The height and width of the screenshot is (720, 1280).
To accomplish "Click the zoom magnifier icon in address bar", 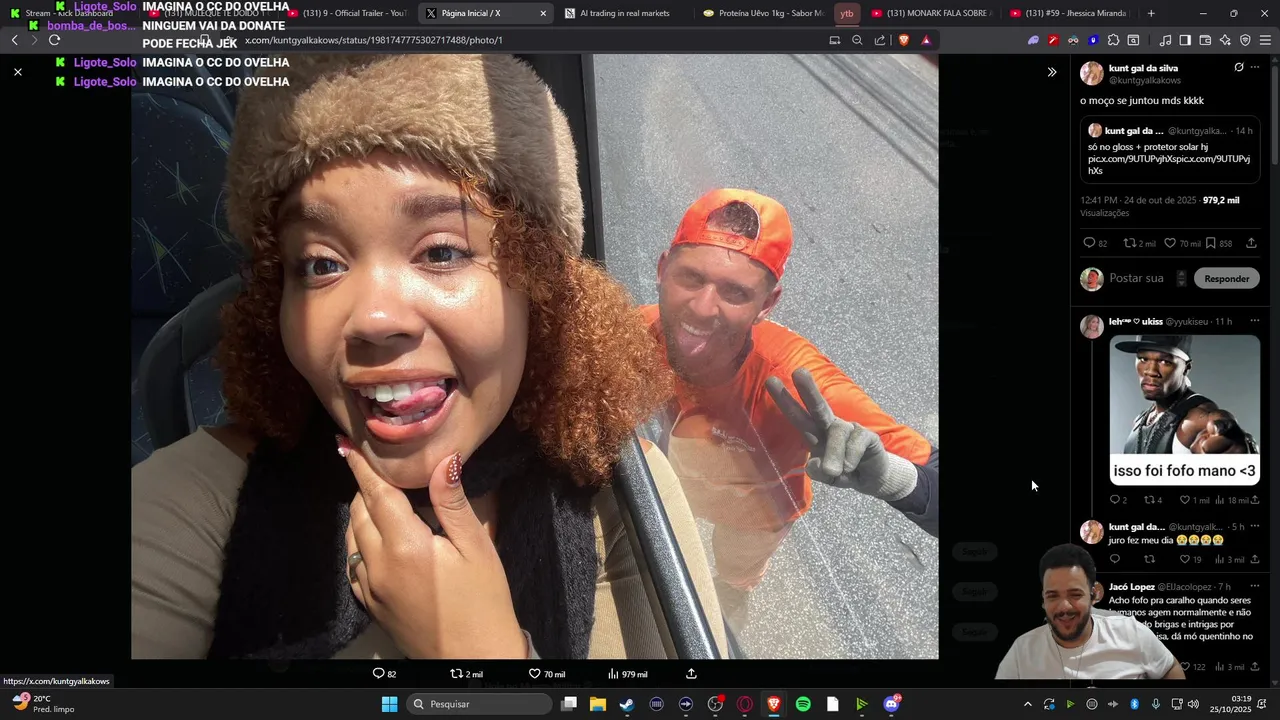I will click(857, 40).
